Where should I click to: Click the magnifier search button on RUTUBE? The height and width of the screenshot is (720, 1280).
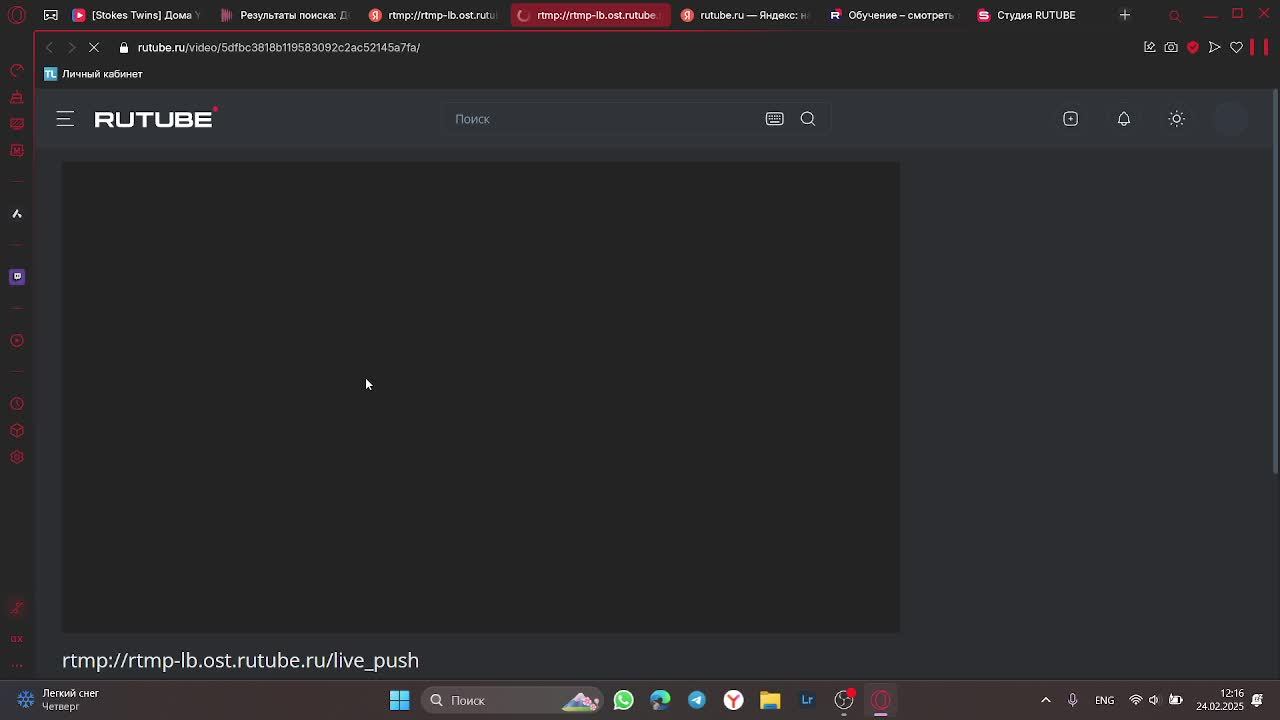click(x=808, y=119)
